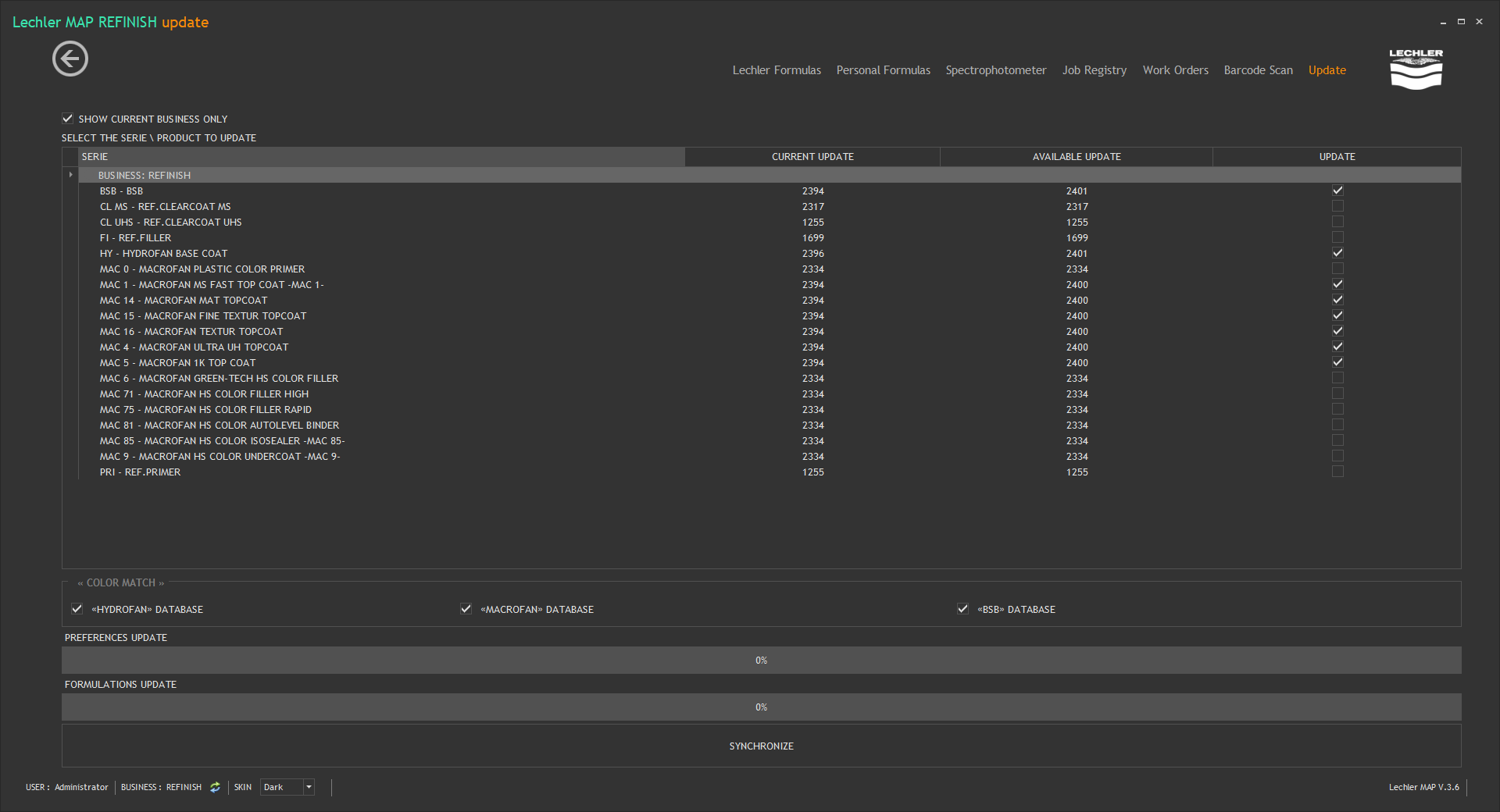Check update box for FI - REF.FILLER
Viewport: 1500px width, 812px height.
coord(1337,237)
